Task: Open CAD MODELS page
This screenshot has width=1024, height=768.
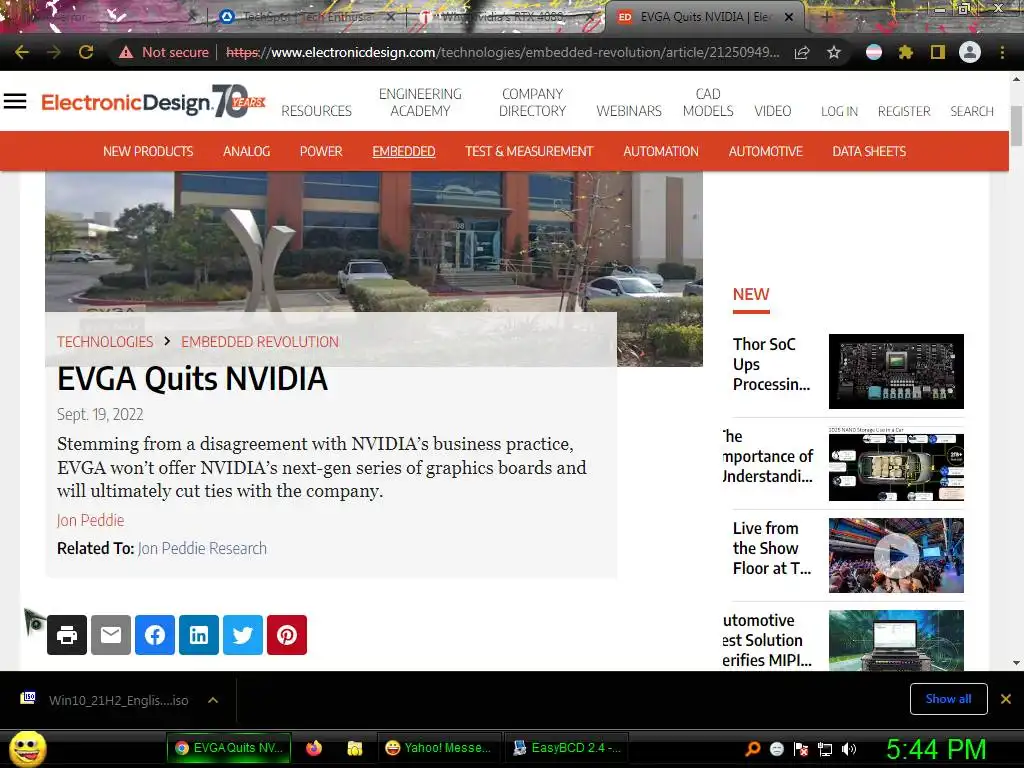Action: 708,103
